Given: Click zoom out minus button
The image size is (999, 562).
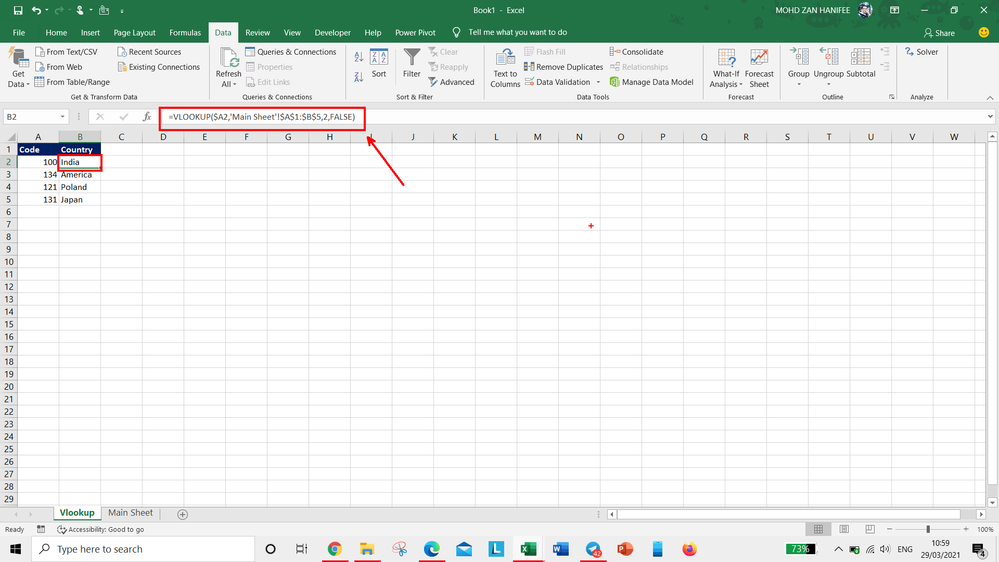Looking at the screenshot, I should click(x=889, y=530).
